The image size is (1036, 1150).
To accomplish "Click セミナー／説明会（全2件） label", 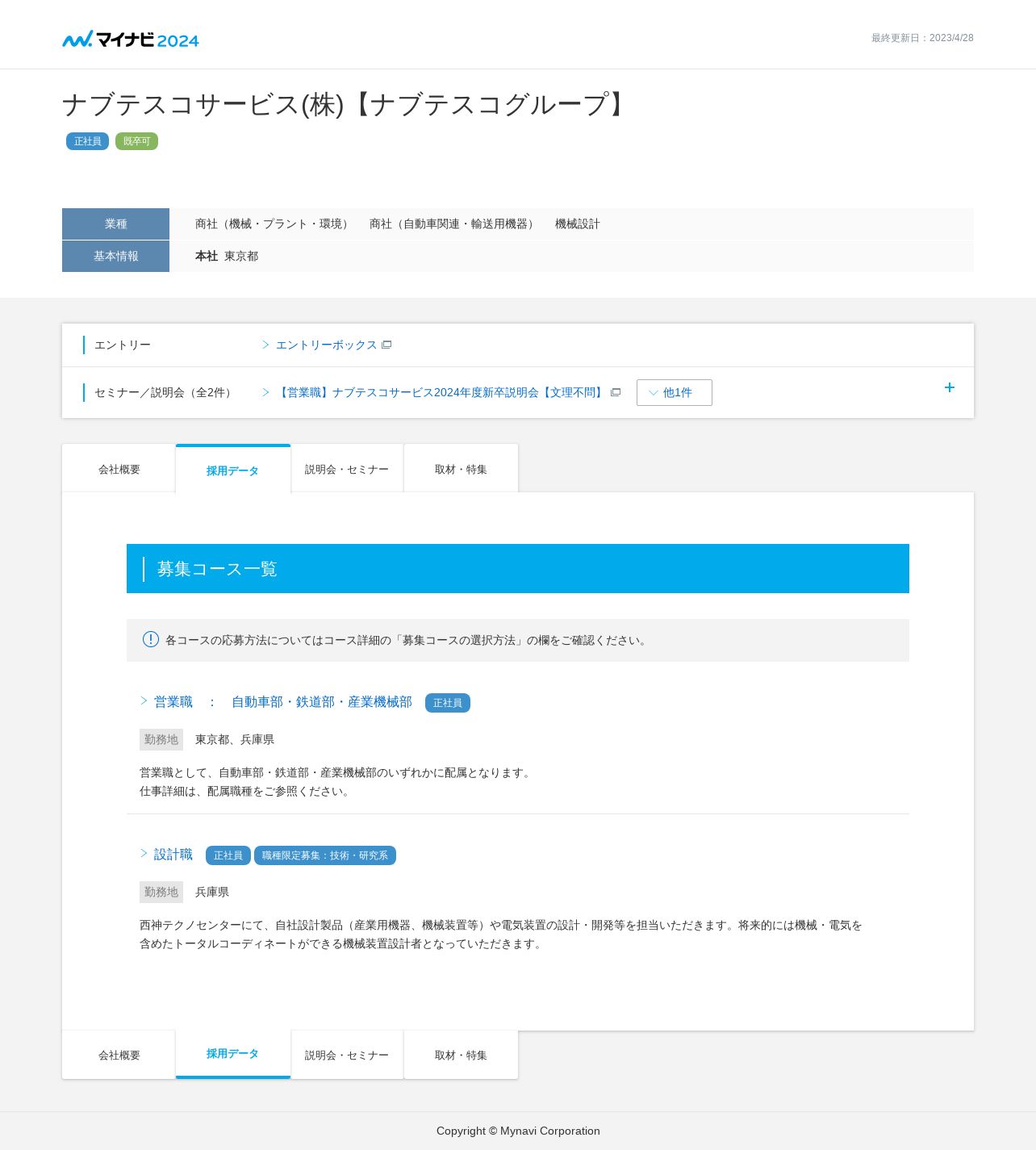I will coord(165,392).
